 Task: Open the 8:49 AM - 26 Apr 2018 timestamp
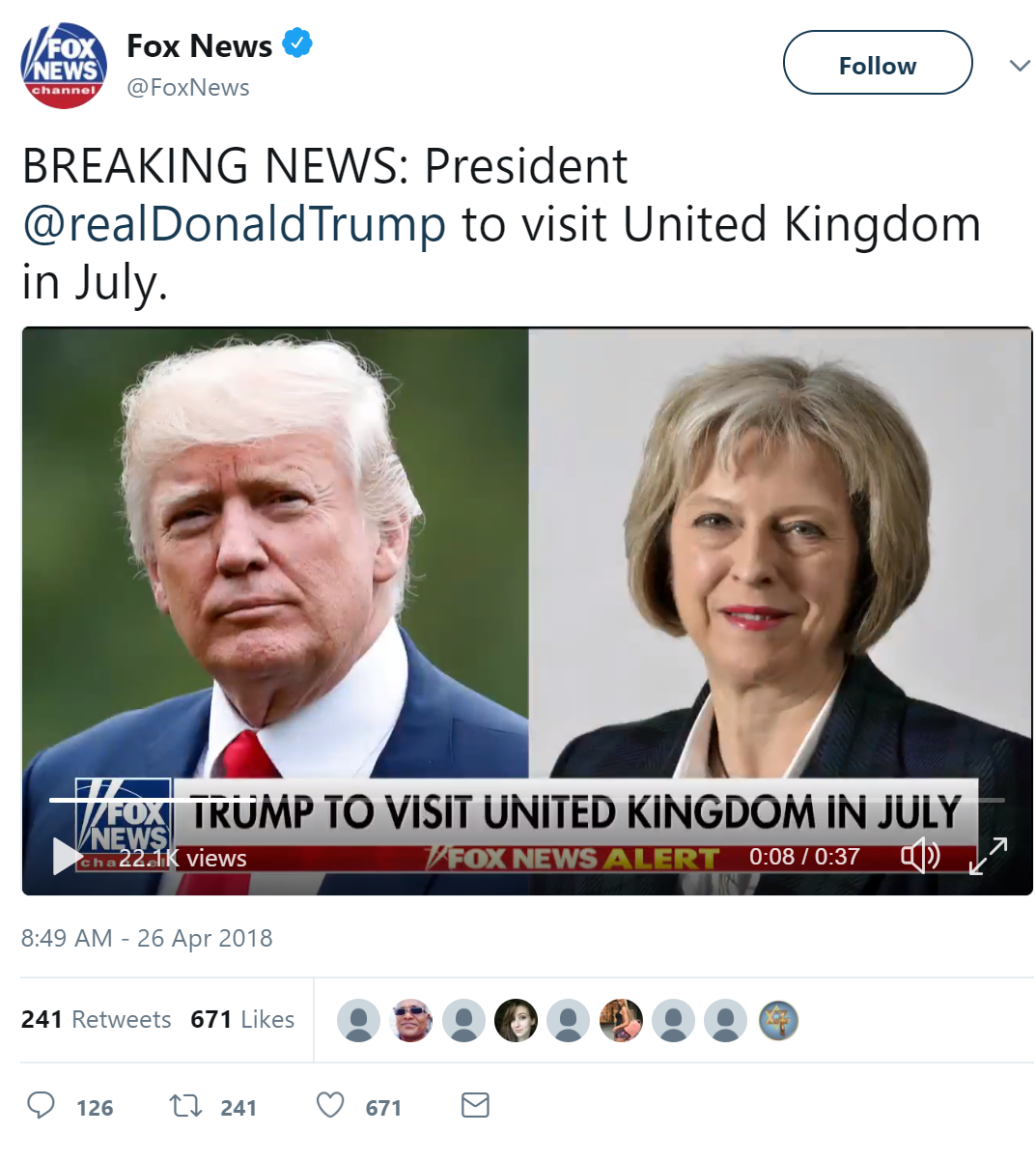click(x=147, y=938)
